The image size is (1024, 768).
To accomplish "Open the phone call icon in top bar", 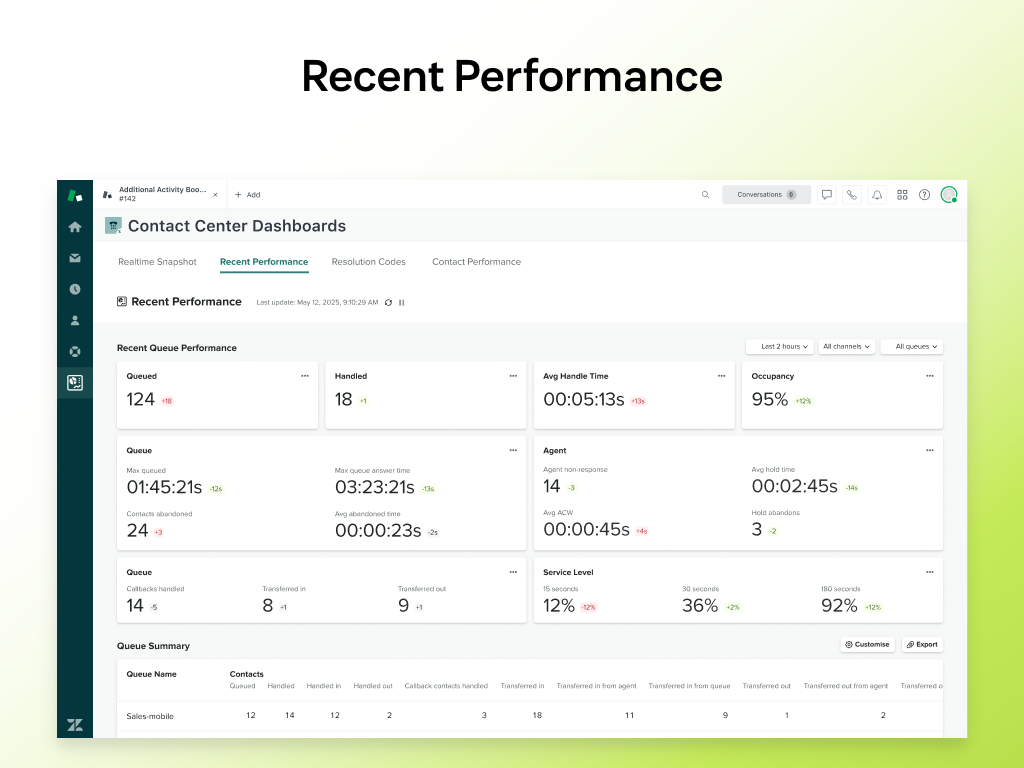I will coord(851,195).
